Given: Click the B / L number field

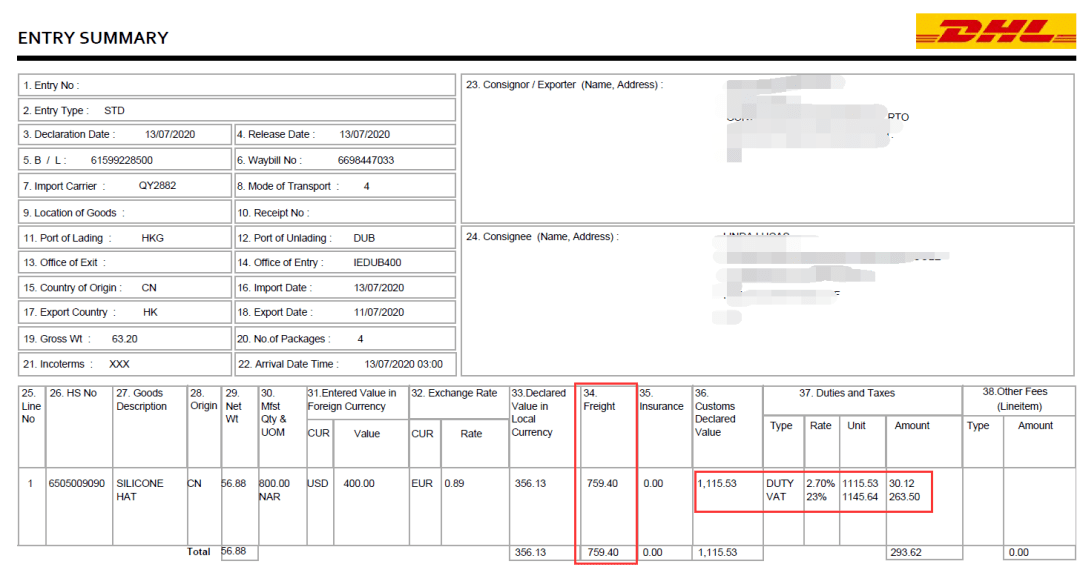Looking at the screenshot, I should [x=124, y=160].
